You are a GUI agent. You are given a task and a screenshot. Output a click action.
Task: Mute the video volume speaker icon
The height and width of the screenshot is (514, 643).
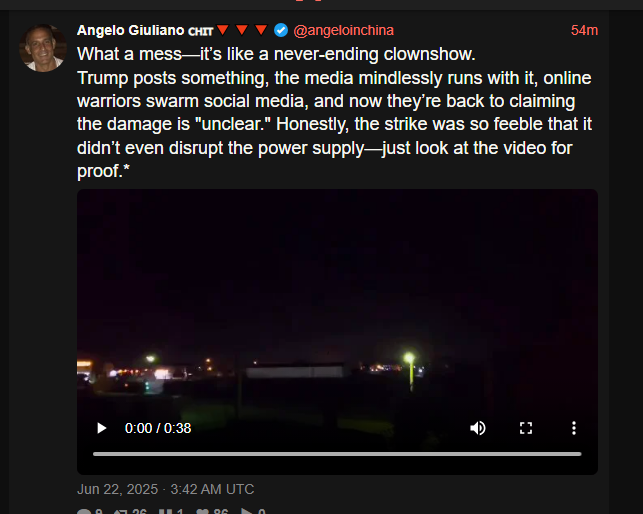478,428
